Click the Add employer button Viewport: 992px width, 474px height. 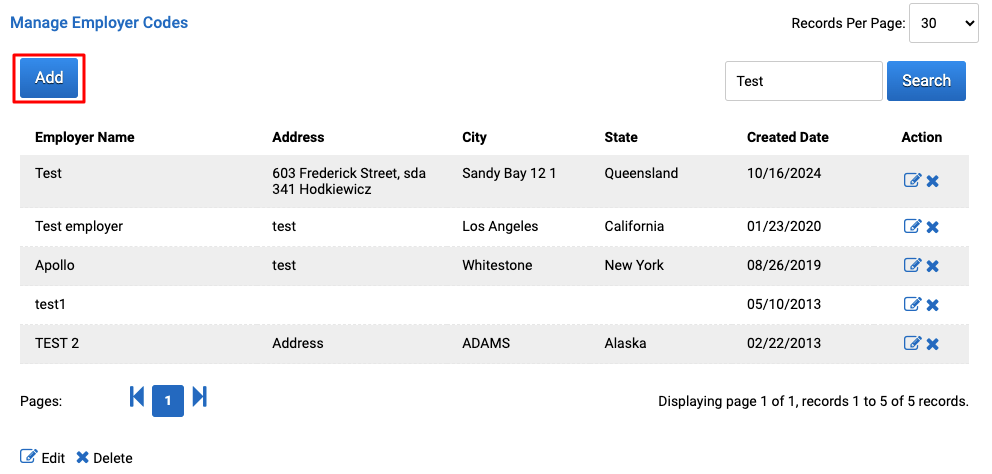(49, 78)
